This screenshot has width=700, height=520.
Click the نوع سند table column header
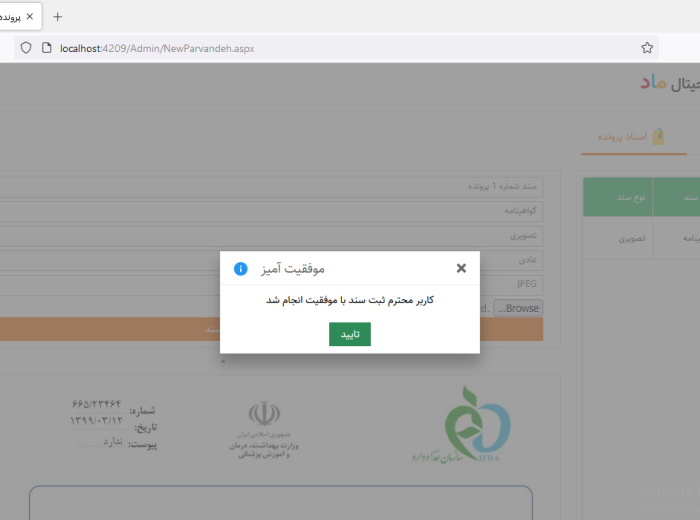[630, 198]
